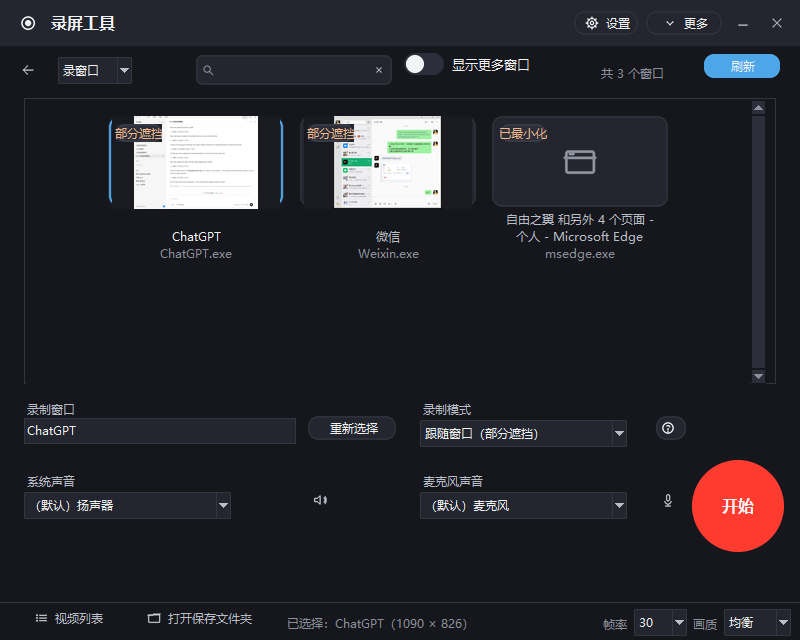Viewport: 800px width, 640px height.
Task: Click the window list scroll down arrow
Action: [759, 376]
